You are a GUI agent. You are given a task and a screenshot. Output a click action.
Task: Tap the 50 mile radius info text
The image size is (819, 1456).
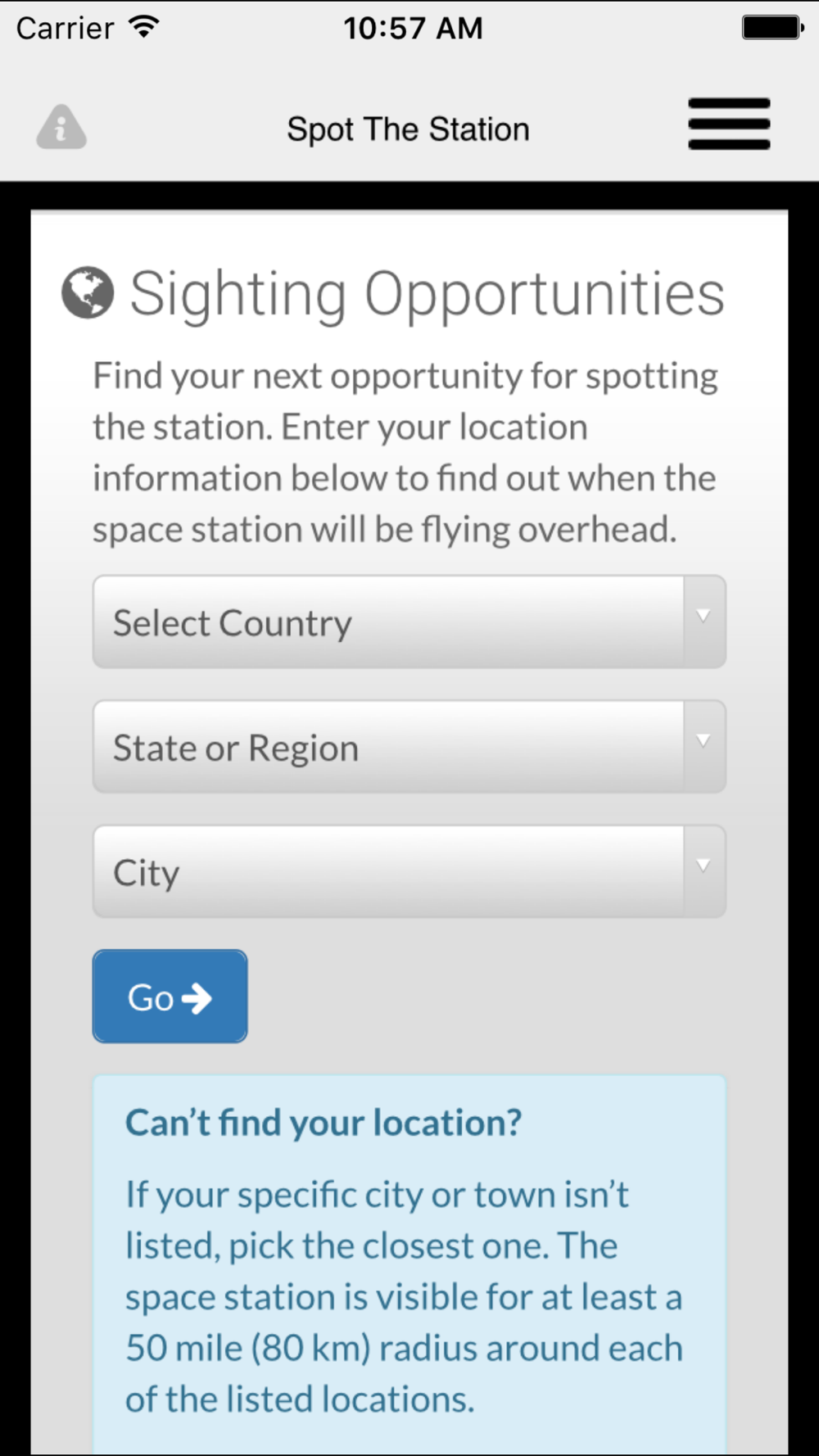point(404,1296)
